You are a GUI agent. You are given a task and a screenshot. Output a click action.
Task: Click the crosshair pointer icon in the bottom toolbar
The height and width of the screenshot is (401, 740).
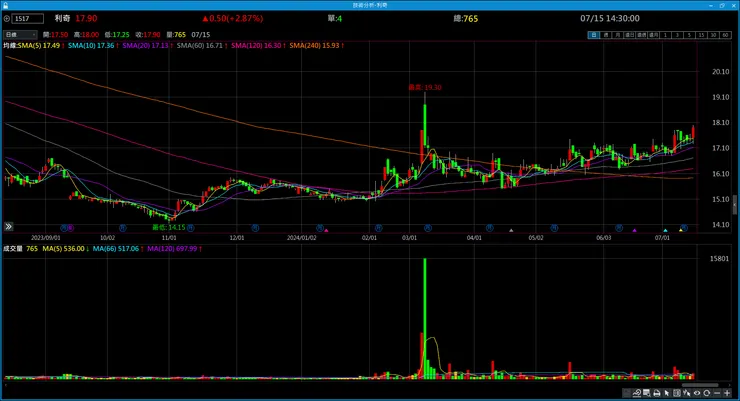687,393
